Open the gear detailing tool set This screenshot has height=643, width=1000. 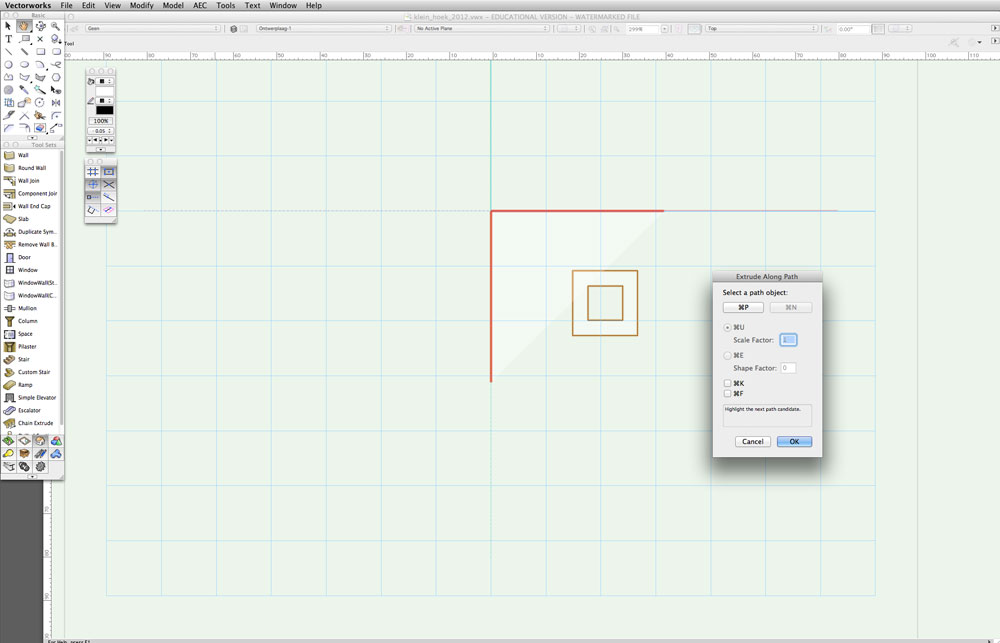tap(40, 466)
